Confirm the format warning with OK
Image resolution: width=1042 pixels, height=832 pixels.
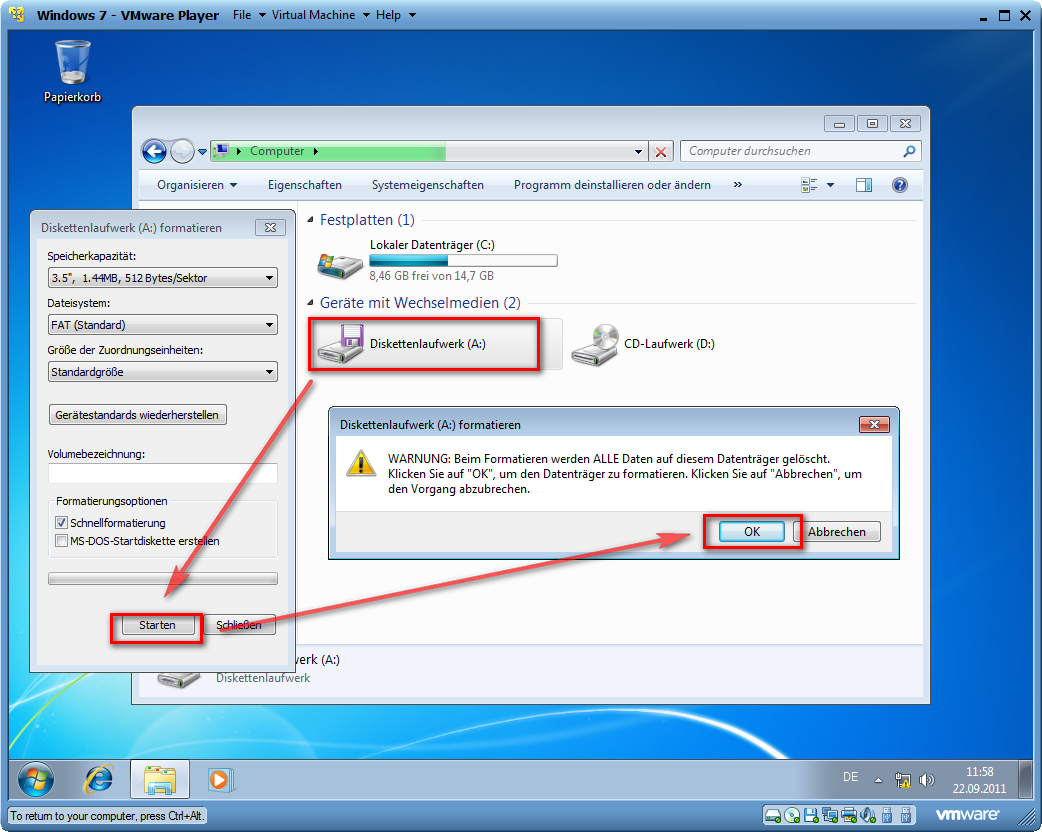pos(752,532)
